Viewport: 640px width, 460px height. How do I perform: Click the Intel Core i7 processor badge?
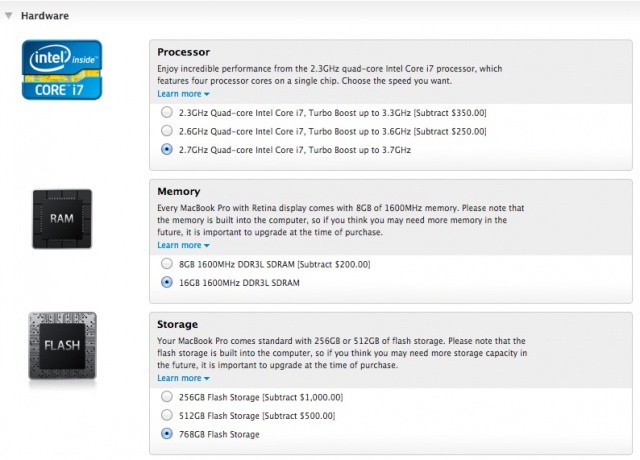[62, 68]
